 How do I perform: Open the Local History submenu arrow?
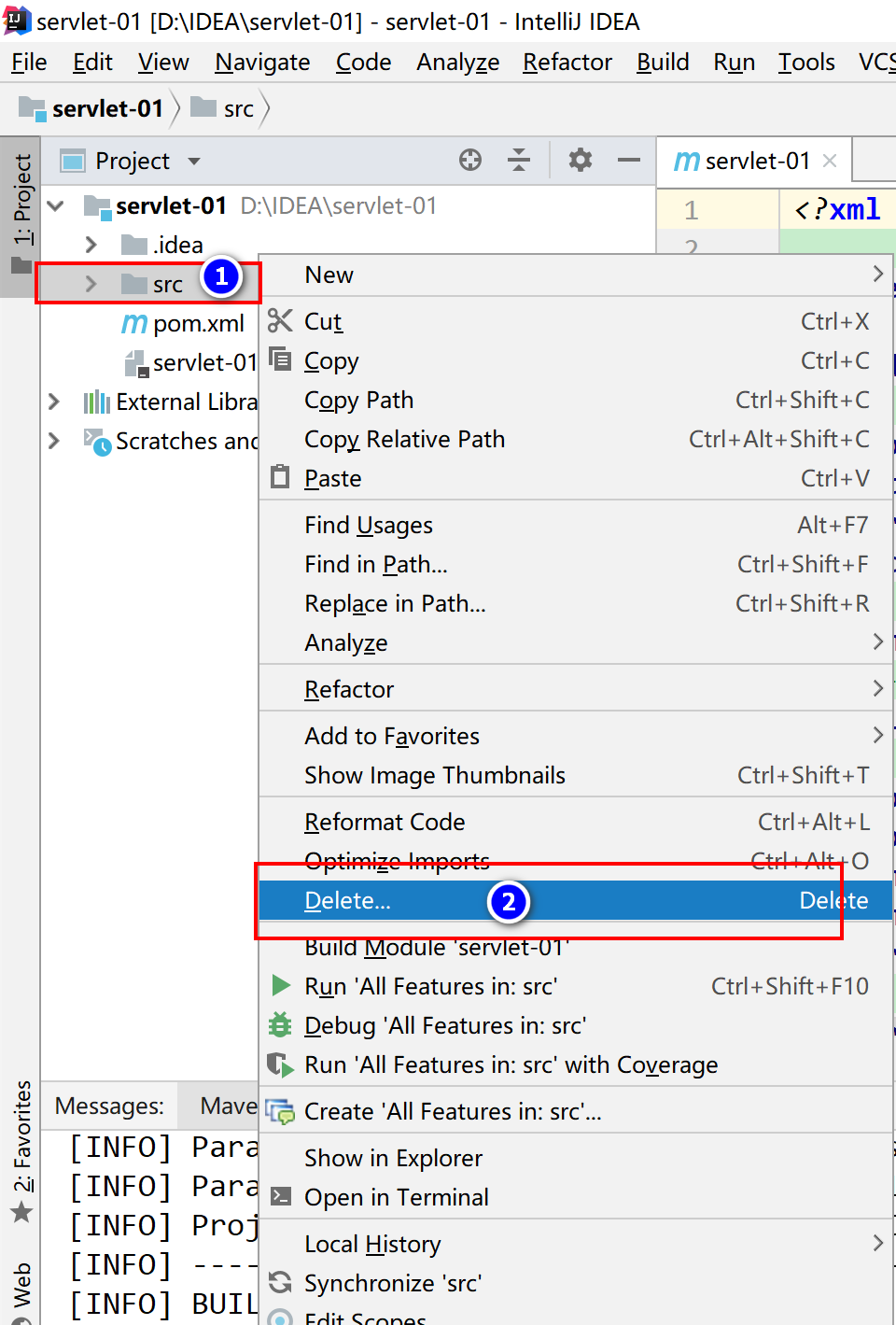(x=877, y=1243)
